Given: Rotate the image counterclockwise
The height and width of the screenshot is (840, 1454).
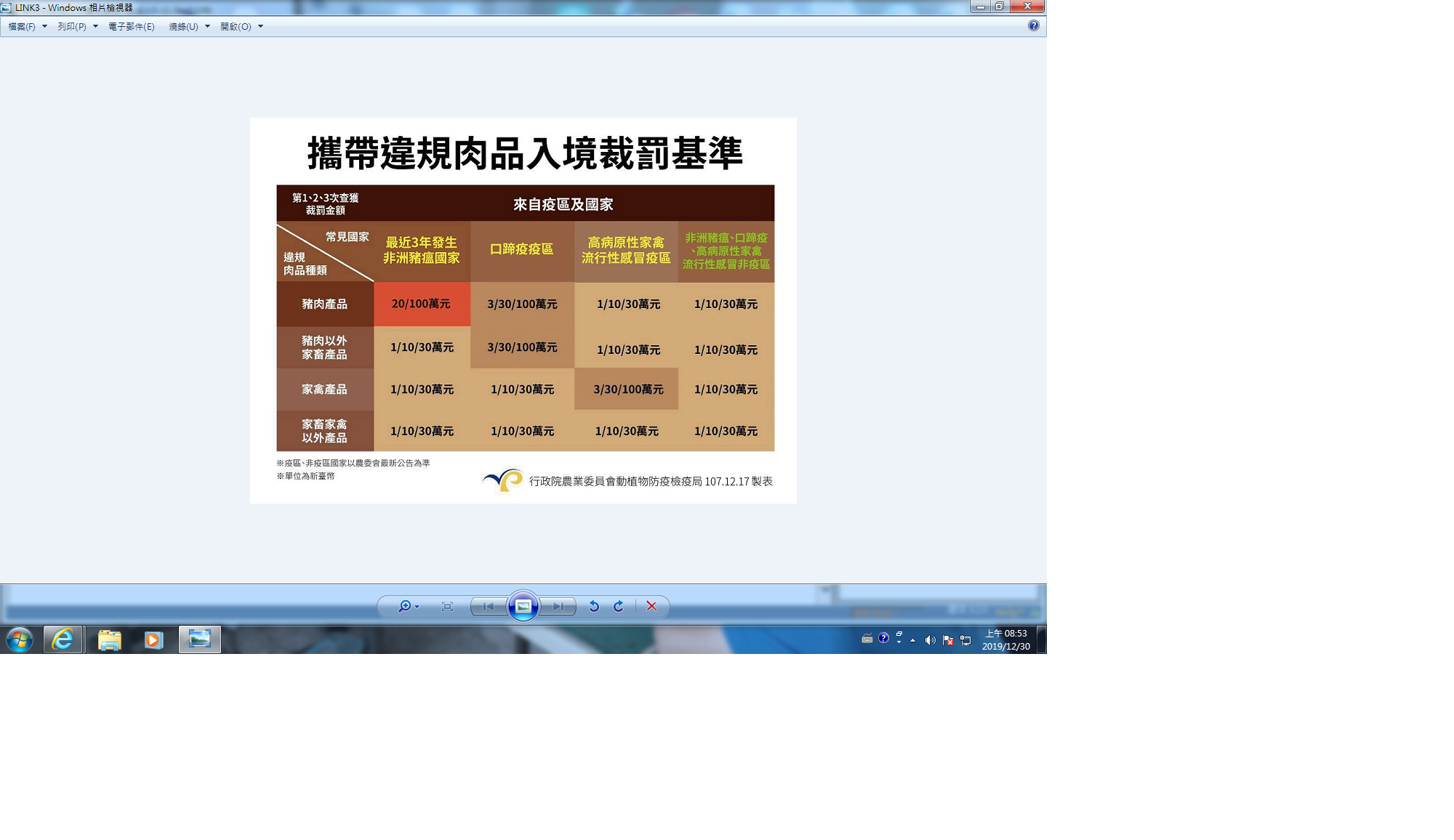Looking at the screenshot, I should click(594, 606).
